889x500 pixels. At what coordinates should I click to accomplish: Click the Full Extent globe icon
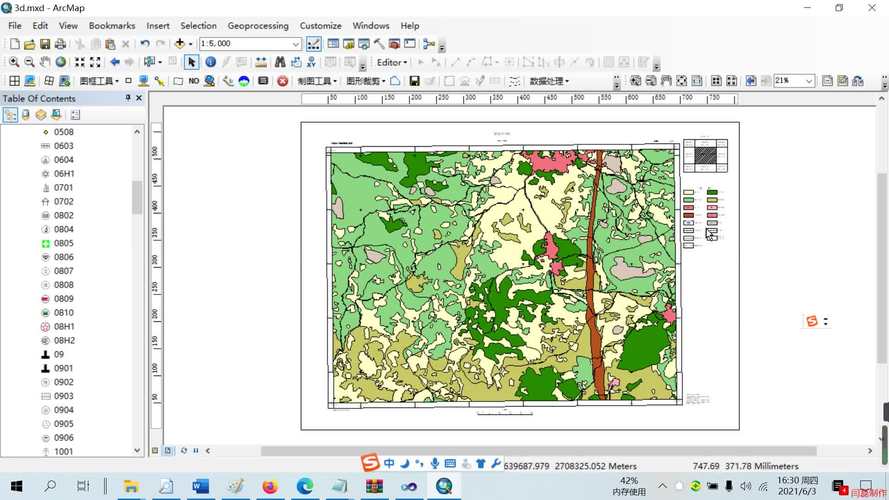pyautogui.click(x=62, y=62)
